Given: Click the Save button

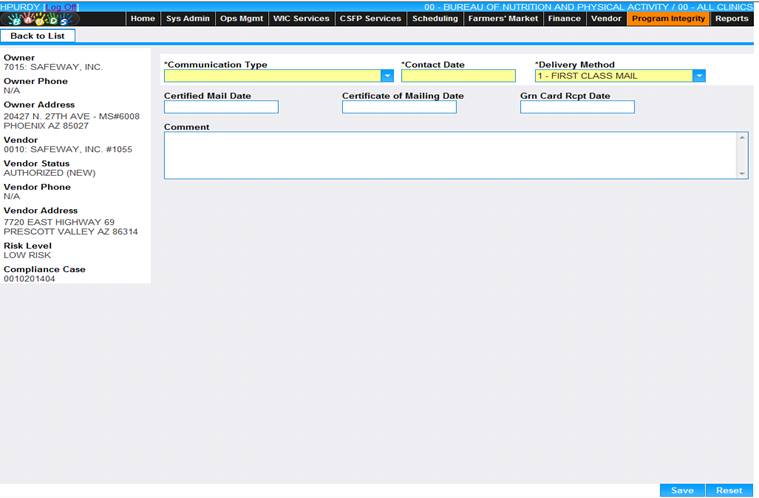Looking at the screenshot, I should coord(683,490).
